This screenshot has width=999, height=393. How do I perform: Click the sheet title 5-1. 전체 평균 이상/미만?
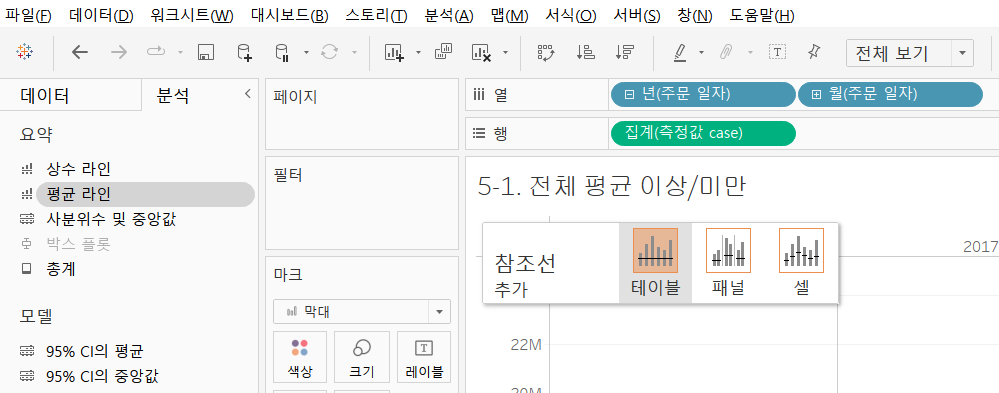click(x=611, y=186)
